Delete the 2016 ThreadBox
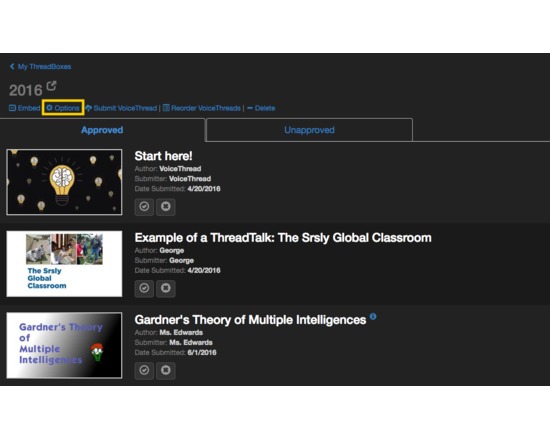Screen dimensions: 550x440 [x=261, y=108]
